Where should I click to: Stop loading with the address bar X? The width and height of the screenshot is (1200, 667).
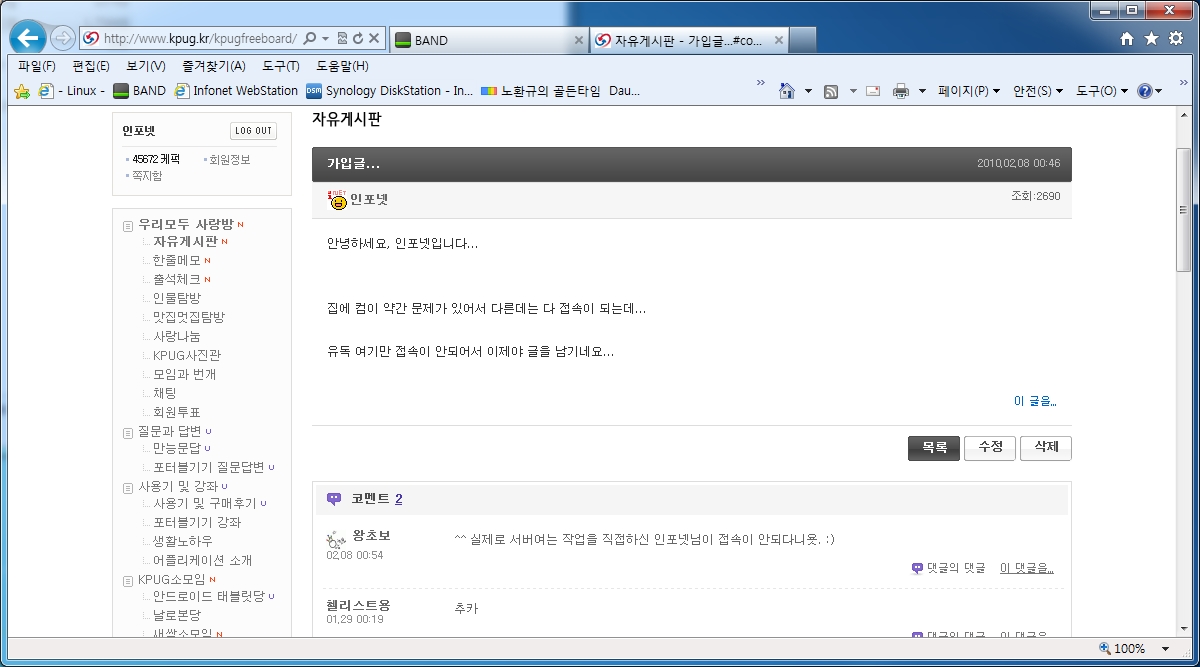[373, 39]
